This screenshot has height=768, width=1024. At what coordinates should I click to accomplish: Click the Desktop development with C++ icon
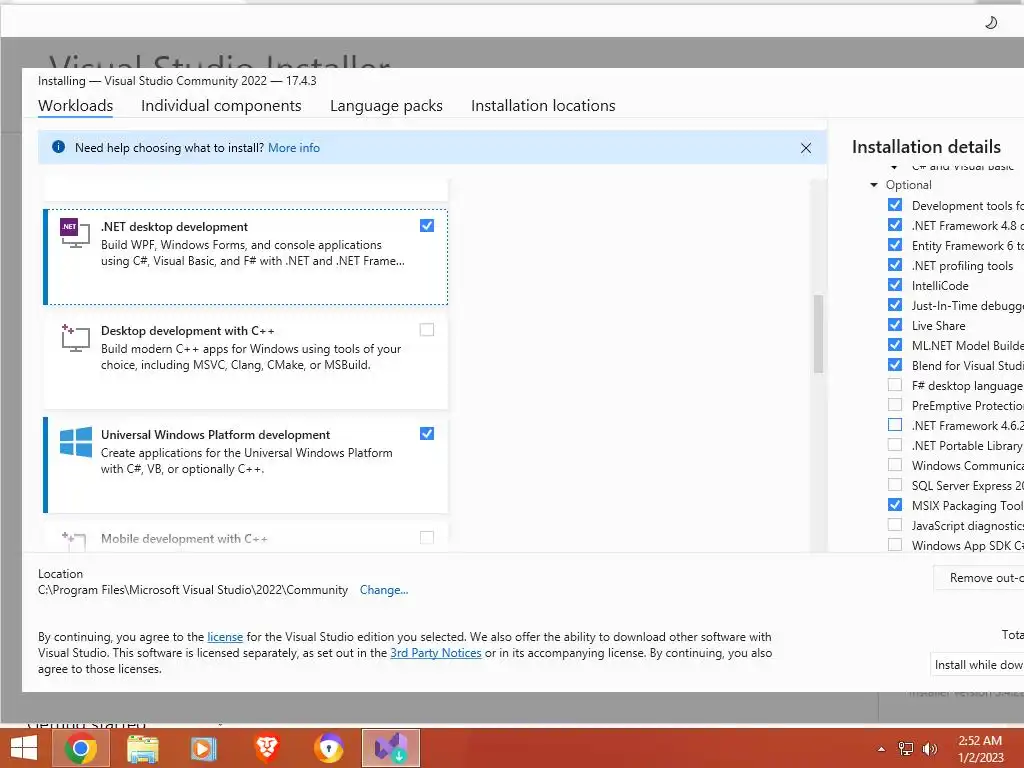74,338
